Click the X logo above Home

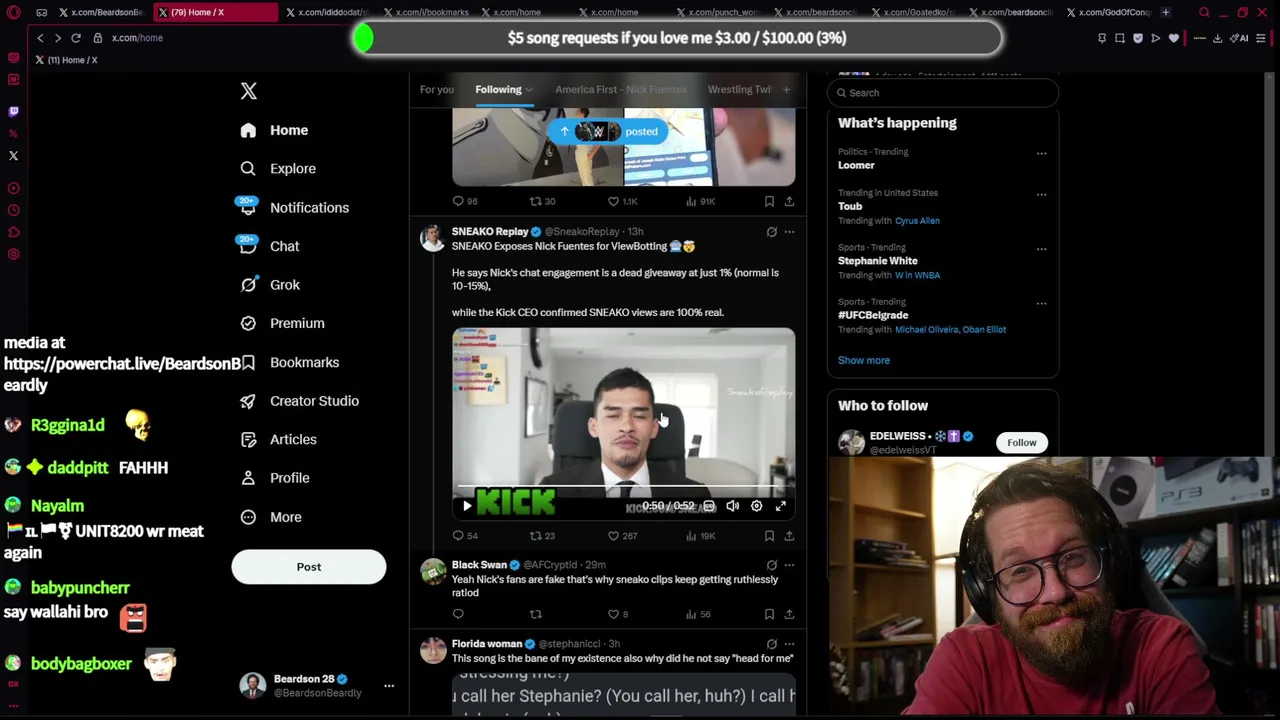tap(248, 91)
